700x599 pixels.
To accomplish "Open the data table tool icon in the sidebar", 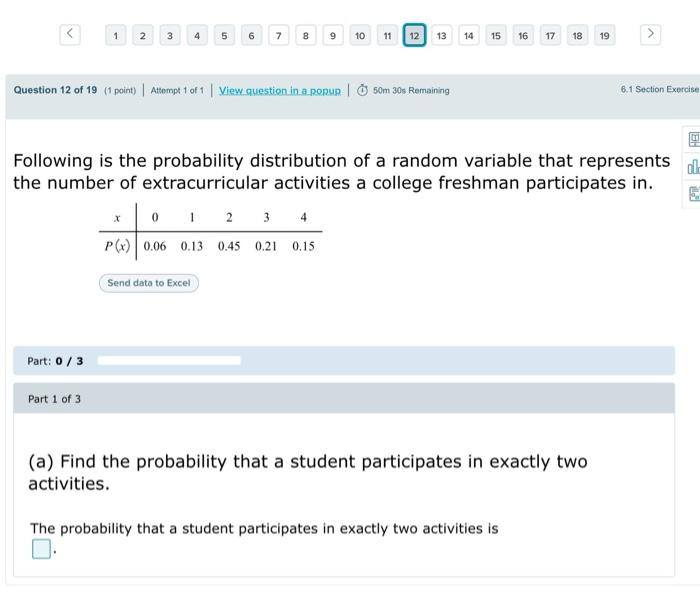I will (694, 194).
